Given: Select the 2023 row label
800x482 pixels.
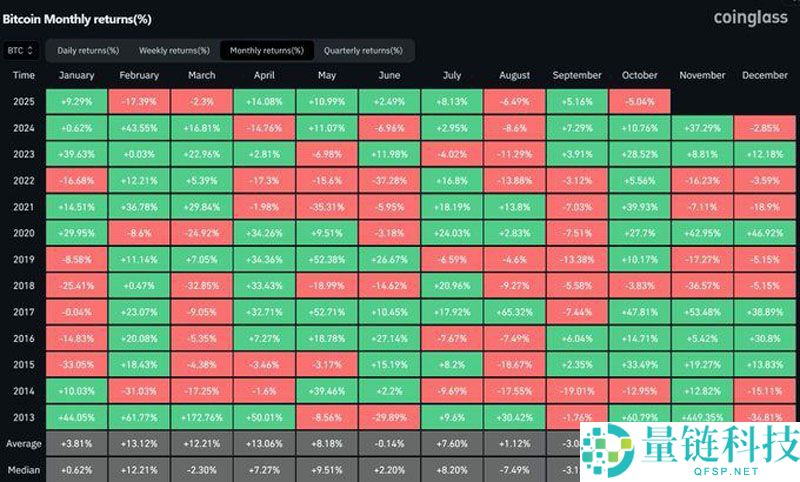Looking at the screenshot, I should coord(23,154).
